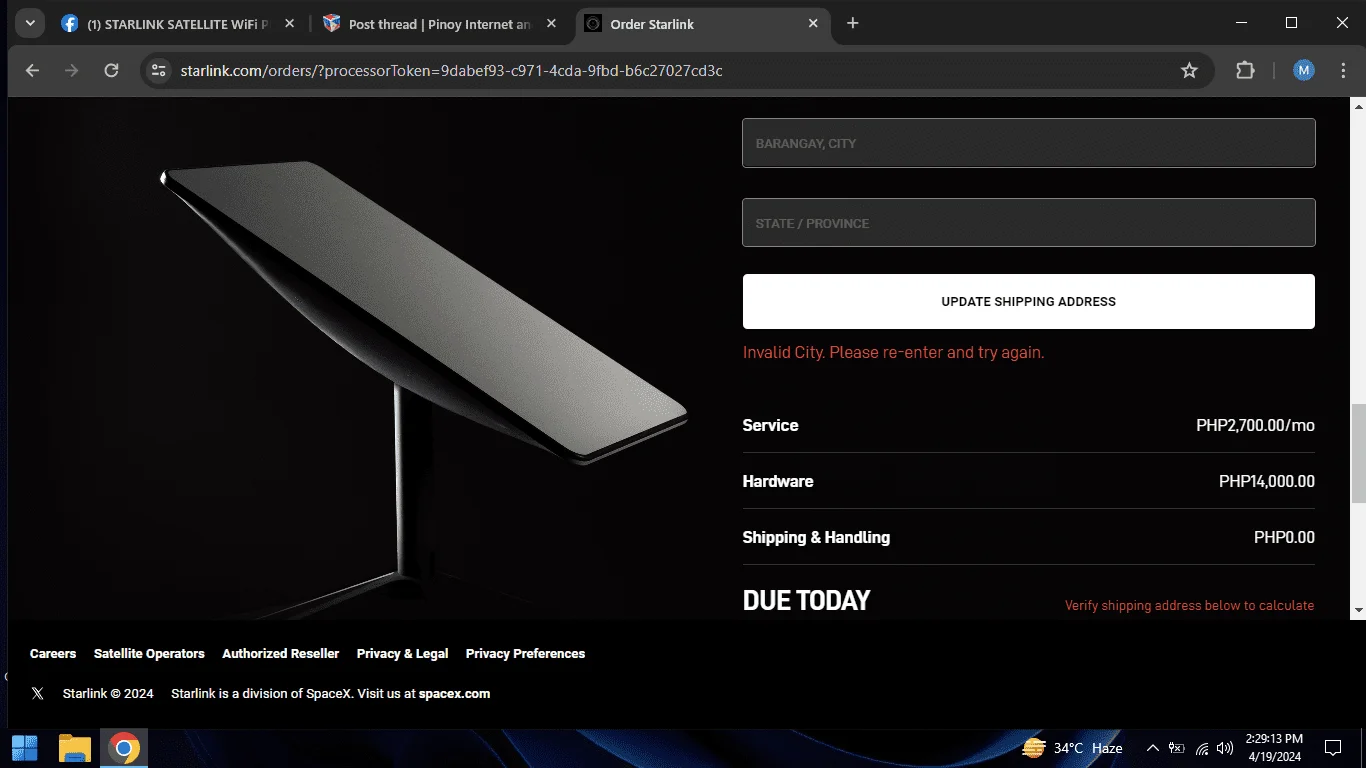Screen dimensions: 1366x768
Task: Open the Privacy & Legal footer link
Action: (x=402, y=653)
